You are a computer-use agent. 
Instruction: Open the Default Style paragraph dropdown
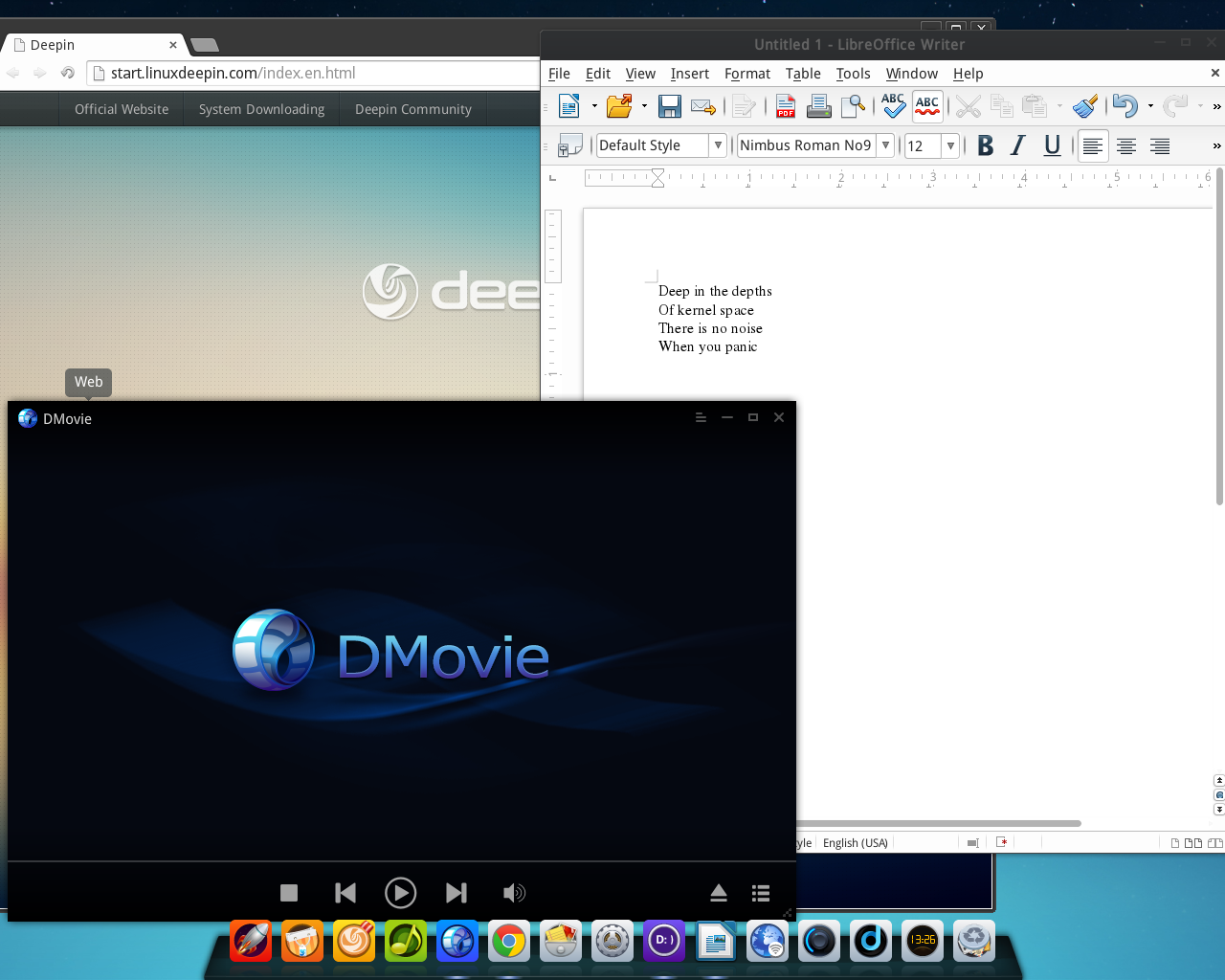pyautogui.click(x=718, y=145)
